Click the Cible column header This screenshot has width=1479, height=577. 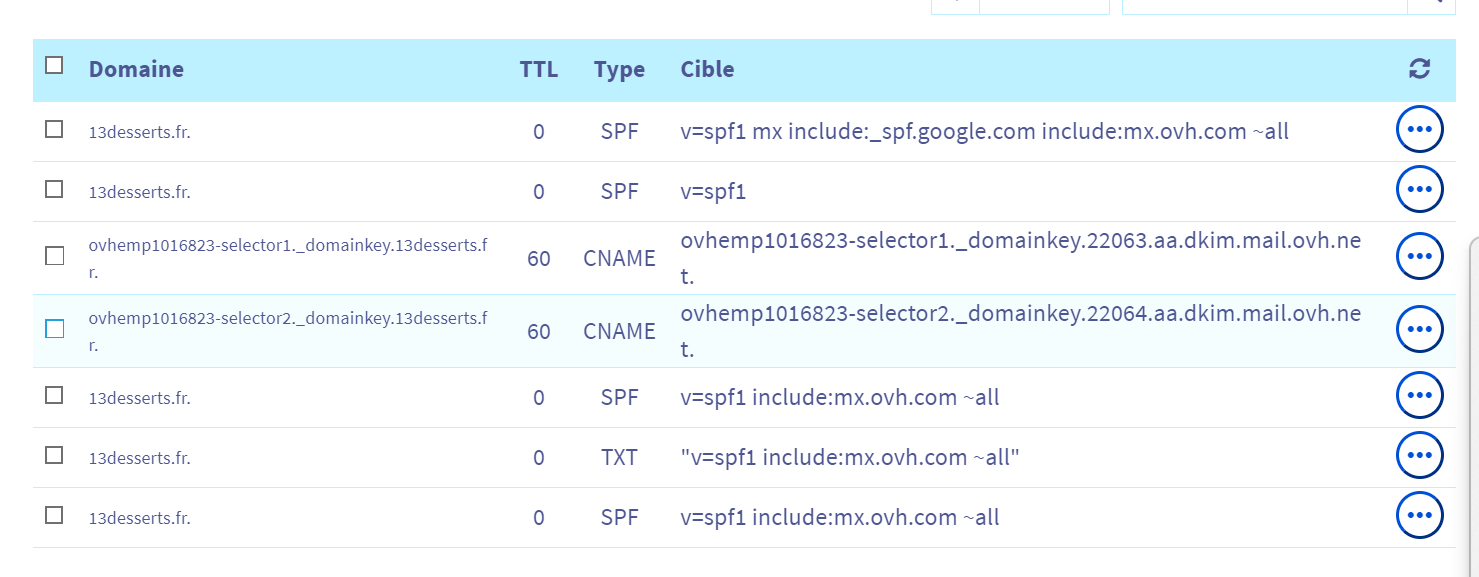707,69
